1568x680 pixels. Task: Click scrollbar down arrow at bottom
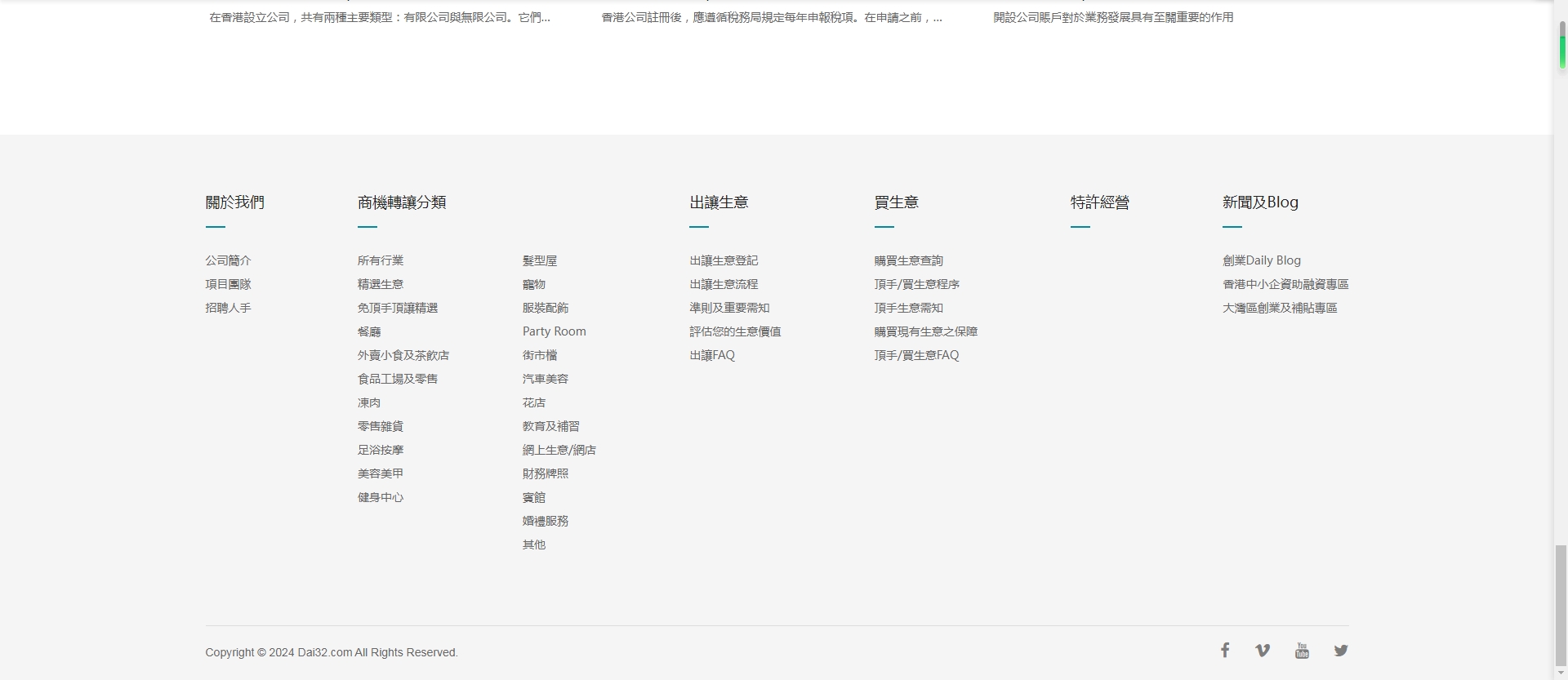pos(1561,673)
